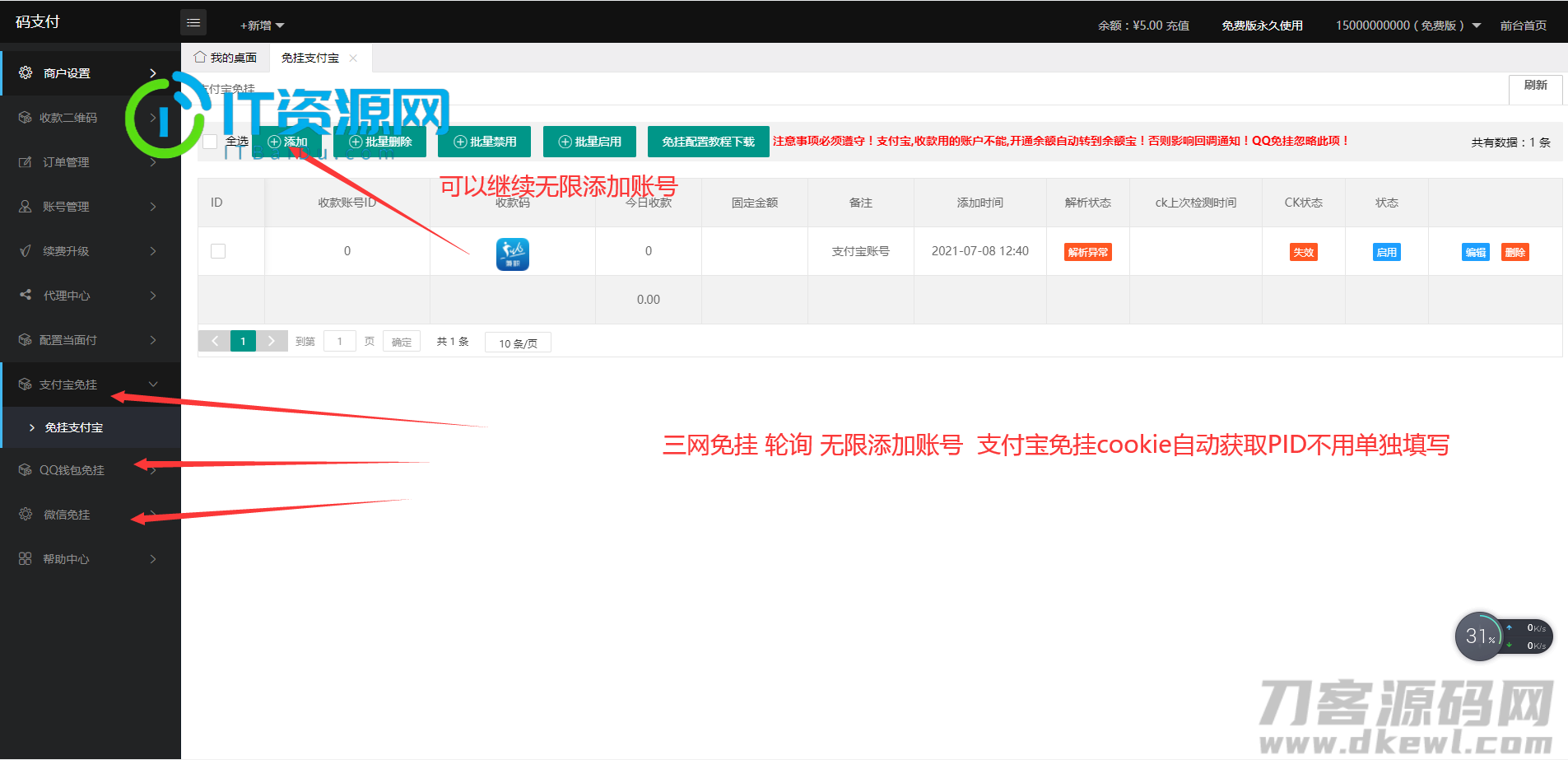
Task: Open QQ钱包免挂 menu item
Action: (x=91, y=470)
